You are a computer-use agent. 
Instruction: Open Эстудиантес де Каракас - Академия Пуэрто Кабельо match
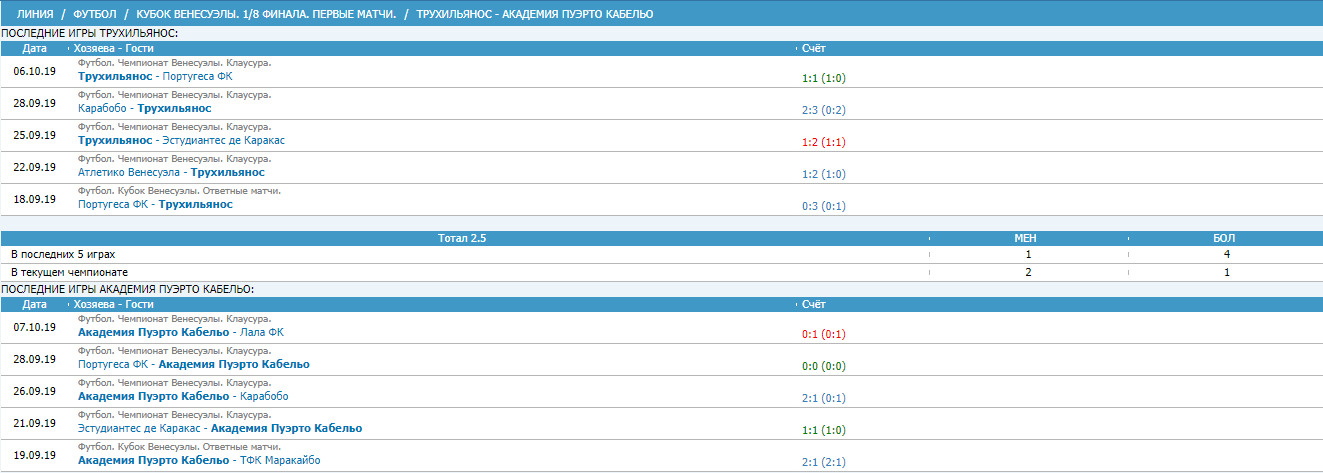point(220,428)
